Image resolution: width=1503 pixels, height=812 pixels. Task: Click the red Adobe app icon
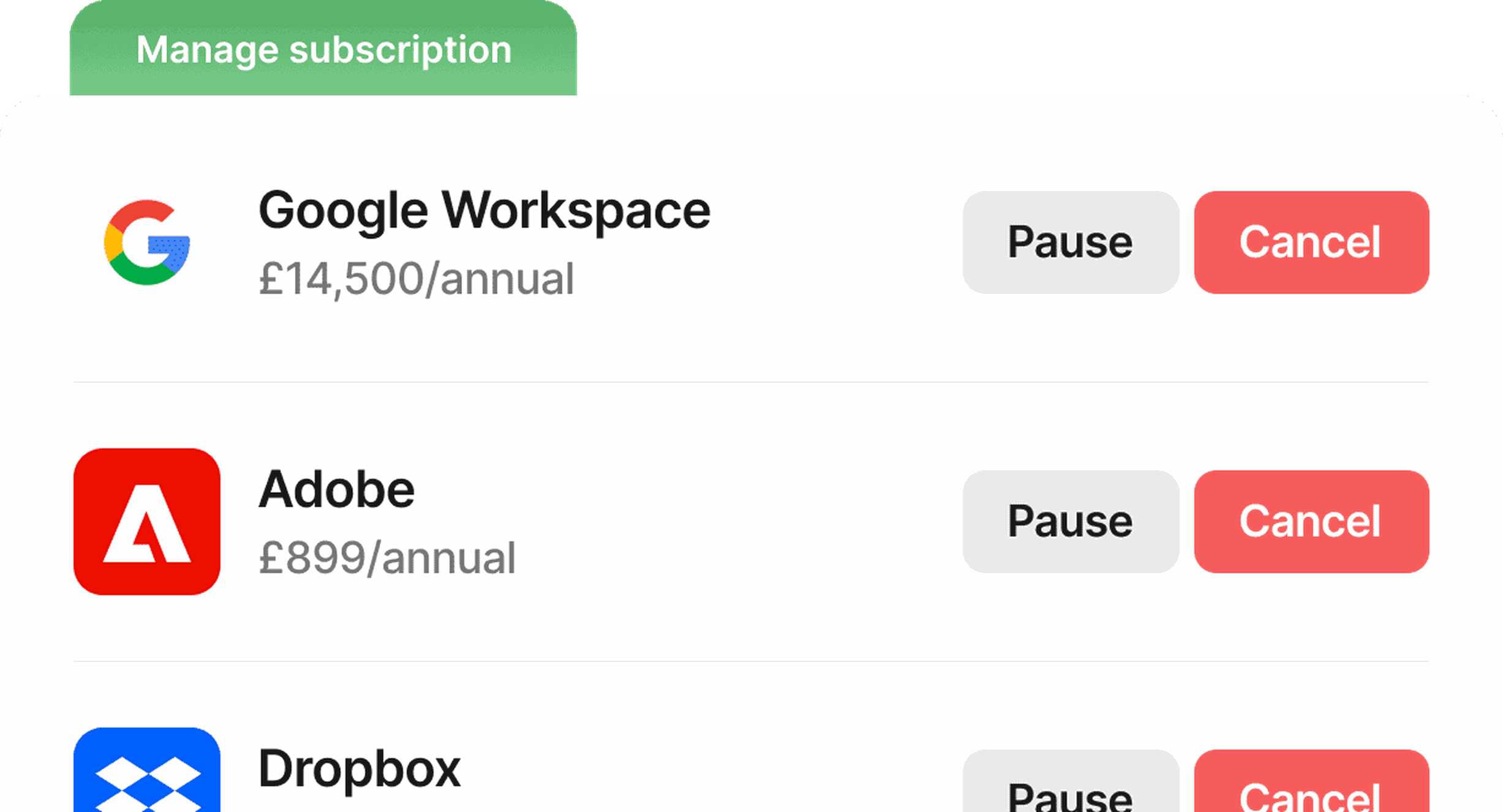coord(147,522)
